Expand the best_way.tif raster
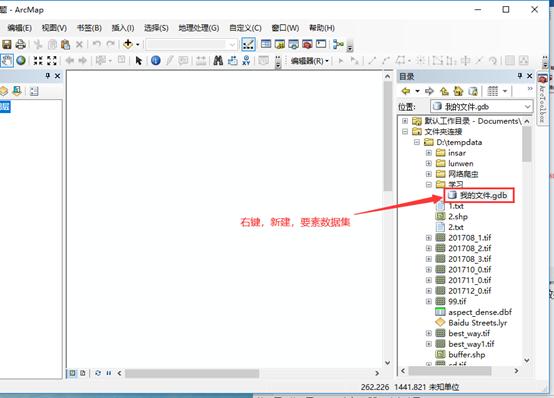Screen dimensions: 554x398 point(429,333)
